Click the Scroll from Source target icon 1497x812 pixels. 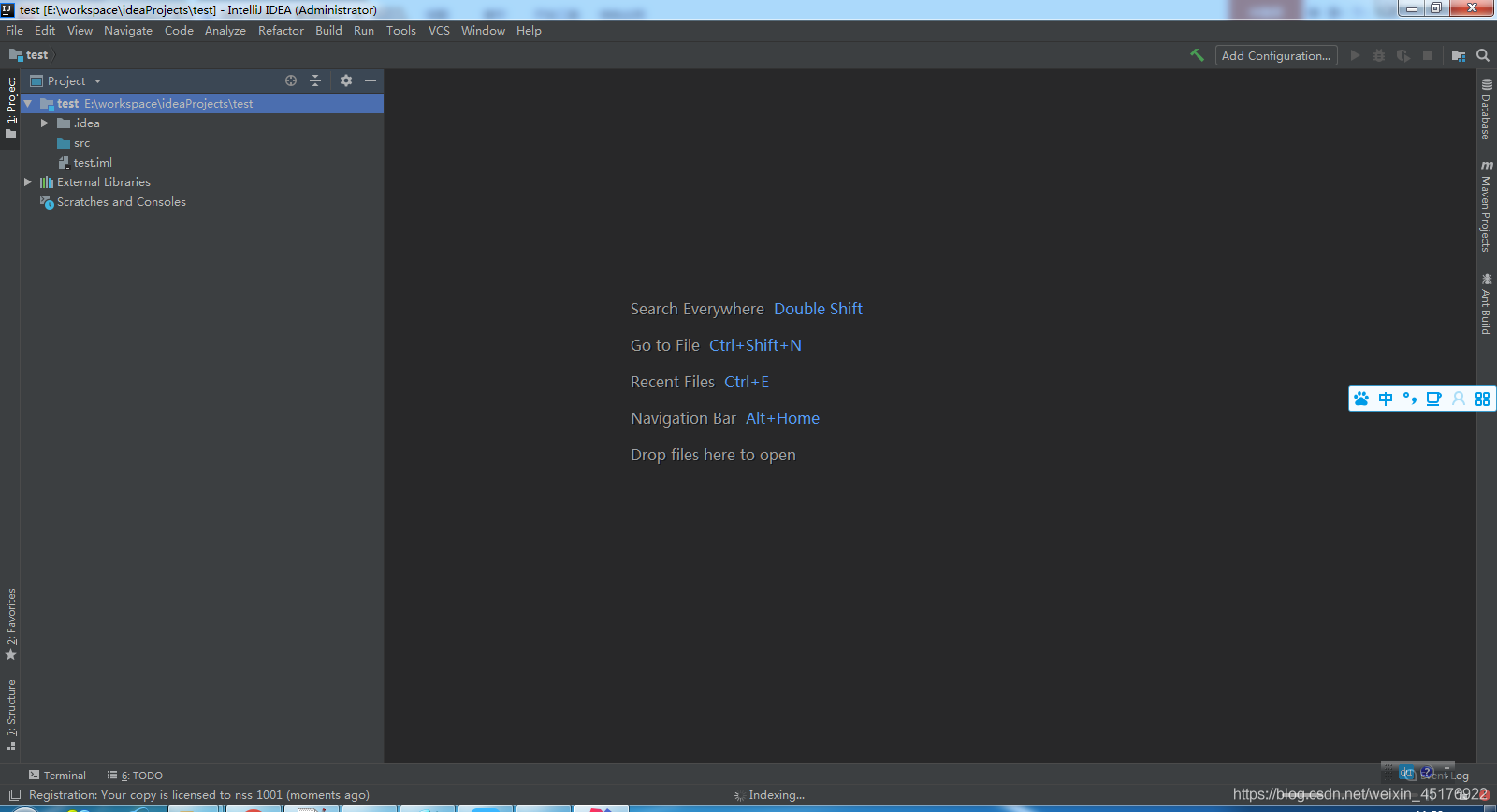coord(291,80)
